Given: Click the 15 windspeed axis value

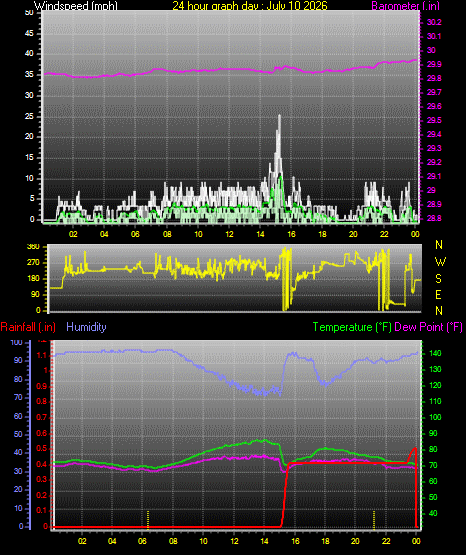Looking at the screenshot, I should [x=29, y=158].
